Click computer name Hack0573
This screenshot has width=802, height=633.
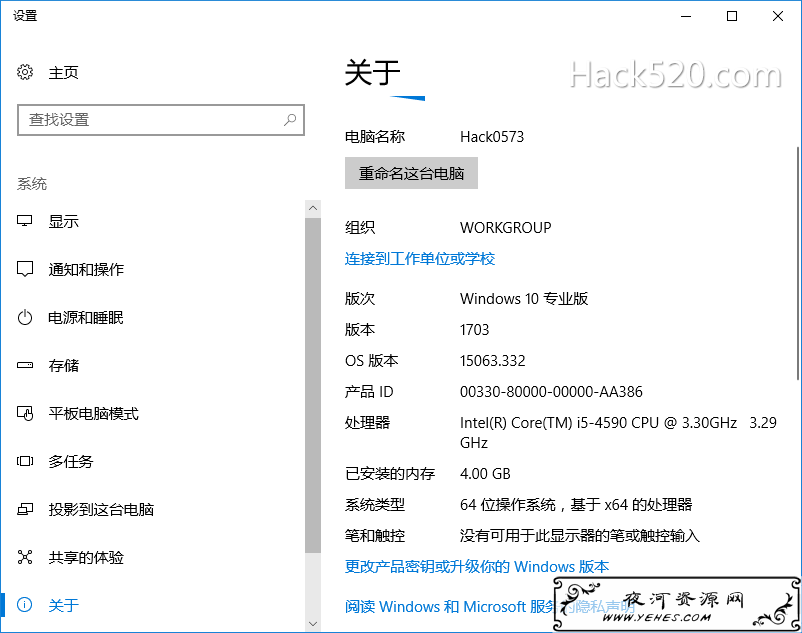point(492,137)
